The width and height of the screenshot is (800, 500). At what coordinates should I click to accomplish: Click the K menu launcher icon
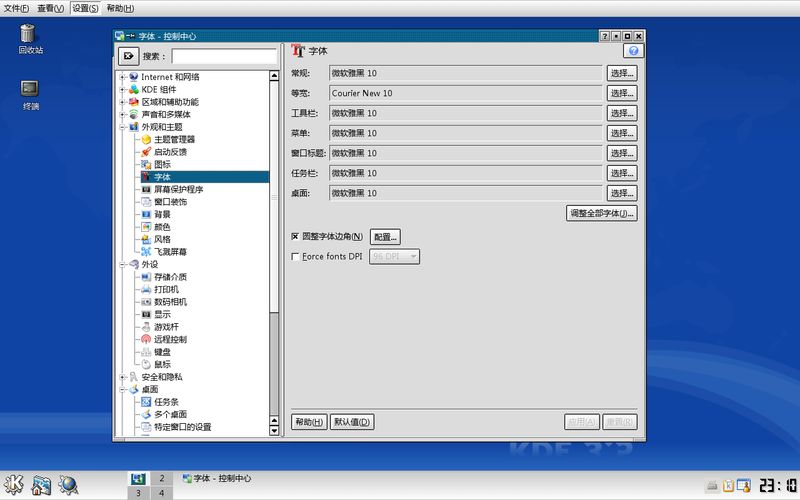point(15,484)
